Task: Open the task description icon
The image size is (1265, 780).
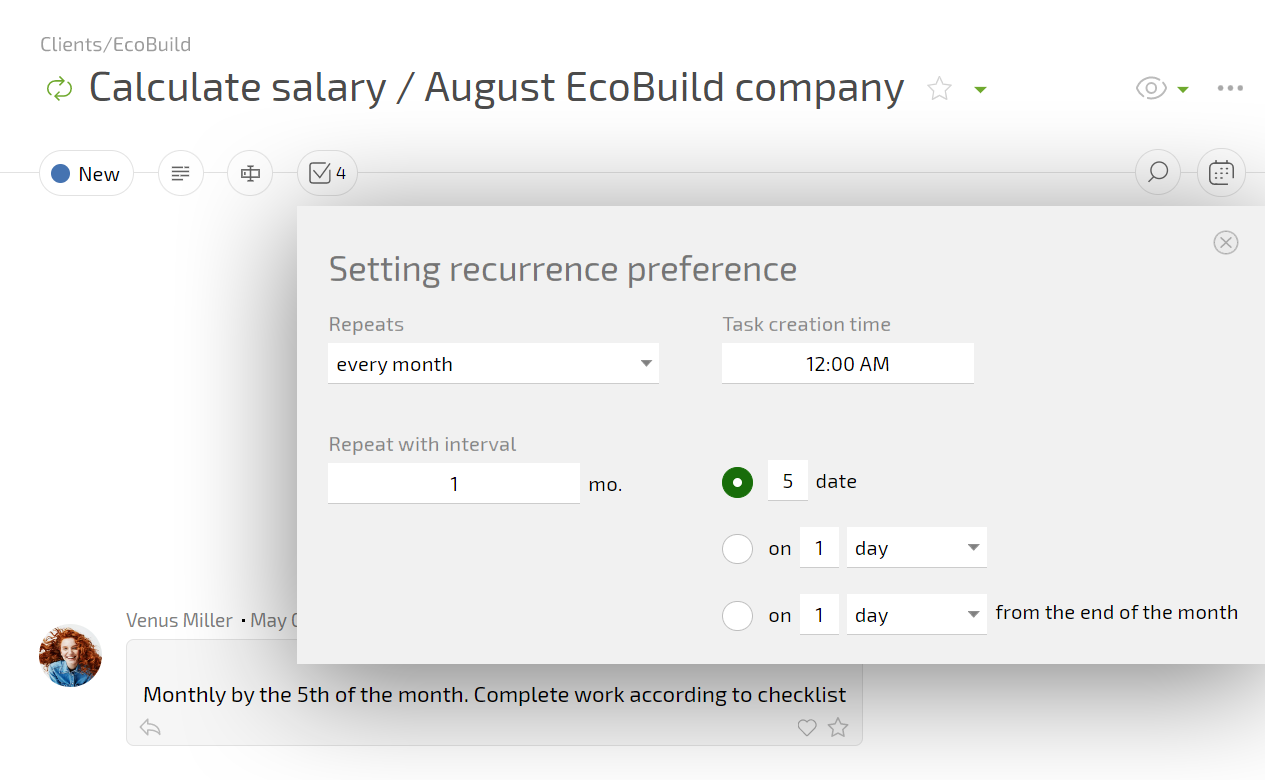Action: point(181,174)
